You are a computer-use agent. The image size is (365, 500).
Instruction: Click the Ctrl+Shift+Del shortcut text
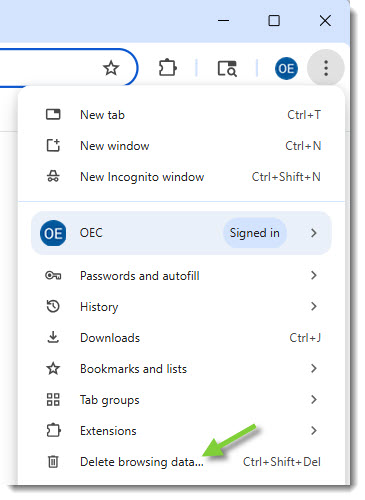(x=282, y=462)
